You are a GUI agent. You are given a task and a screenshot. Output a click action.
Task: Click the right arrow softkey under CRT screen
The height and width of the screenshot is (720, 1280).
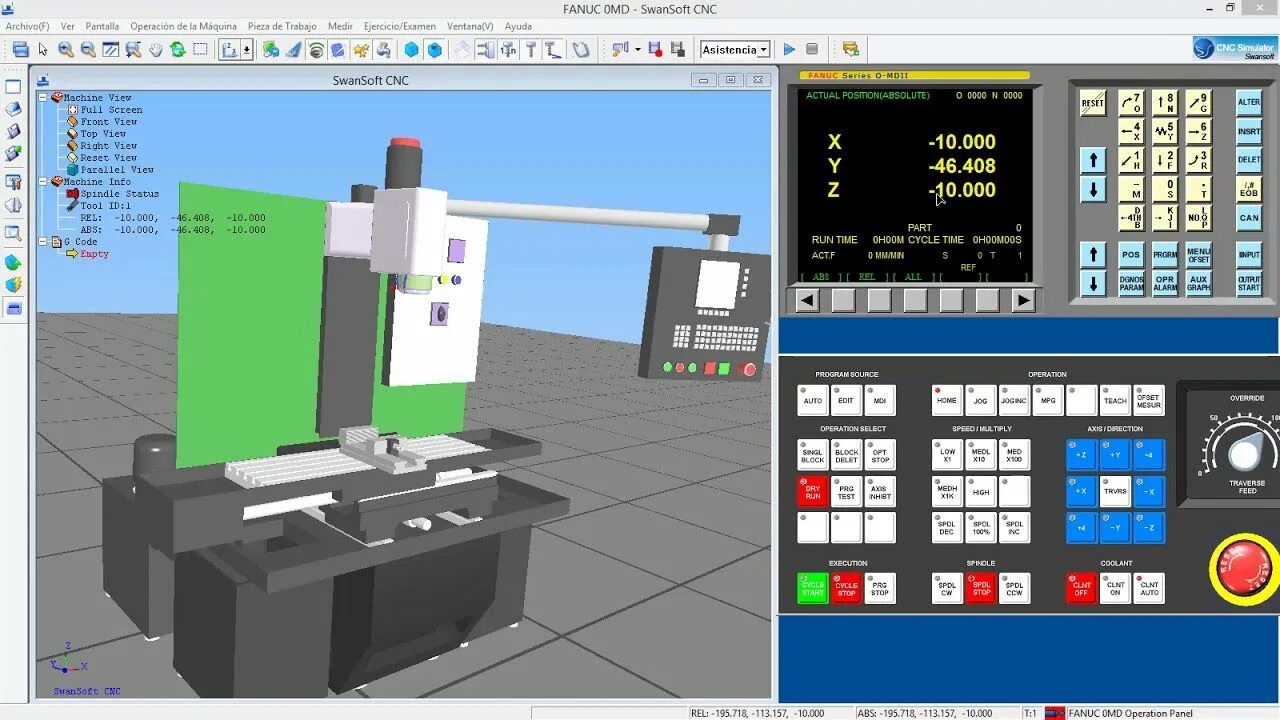pos(1022,300)
